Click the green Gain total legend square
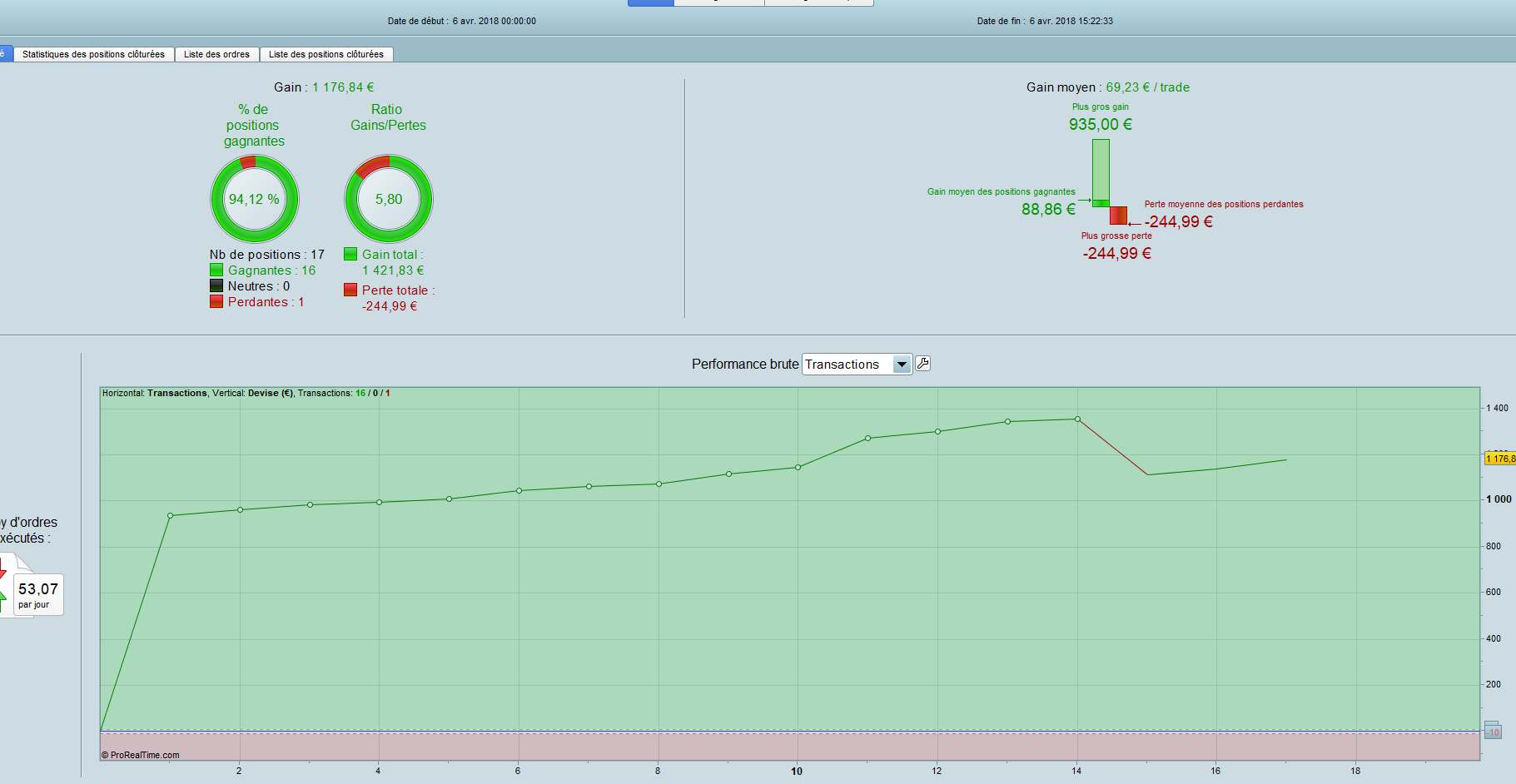The image size is (1516, 784). pos(350,255)
